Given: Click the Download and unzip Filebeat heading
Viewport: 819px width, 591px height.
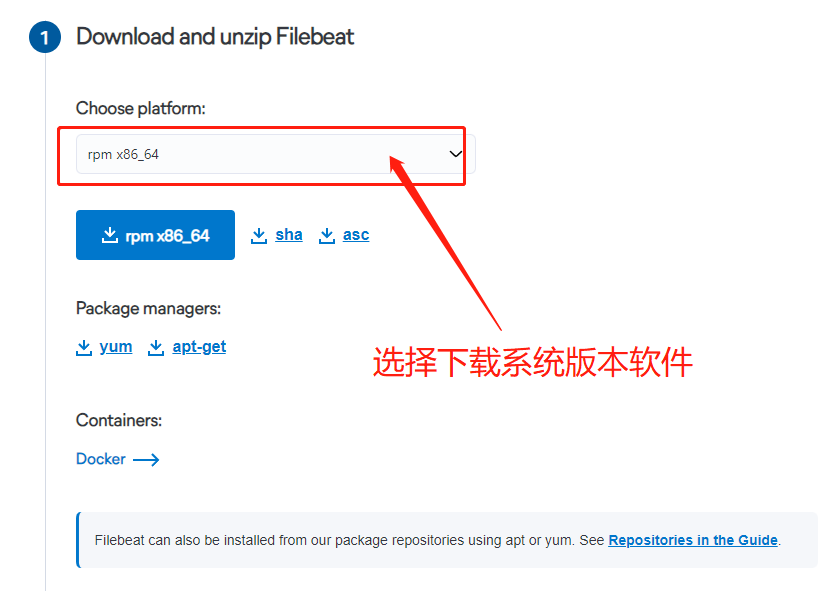Looking at the screenshot, I should click(215, 37).
